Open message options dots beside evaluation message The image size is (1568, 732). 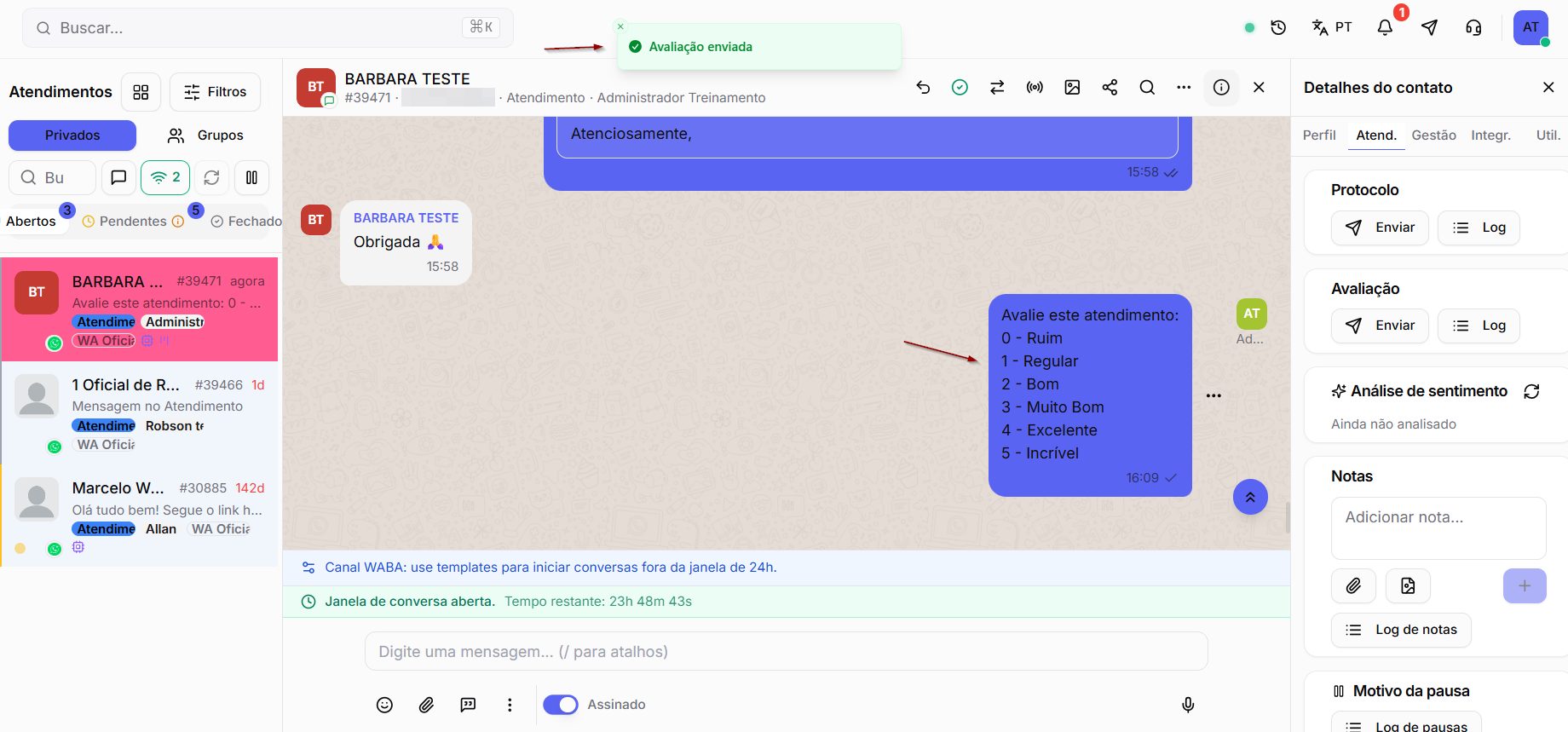(1213, 395)
